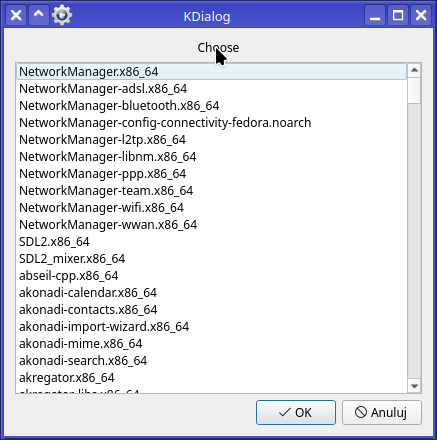Choose NetworkManager-config-connectivity-fedora.noarch
The height and width of the screenshot is (440, 437).
211,123
